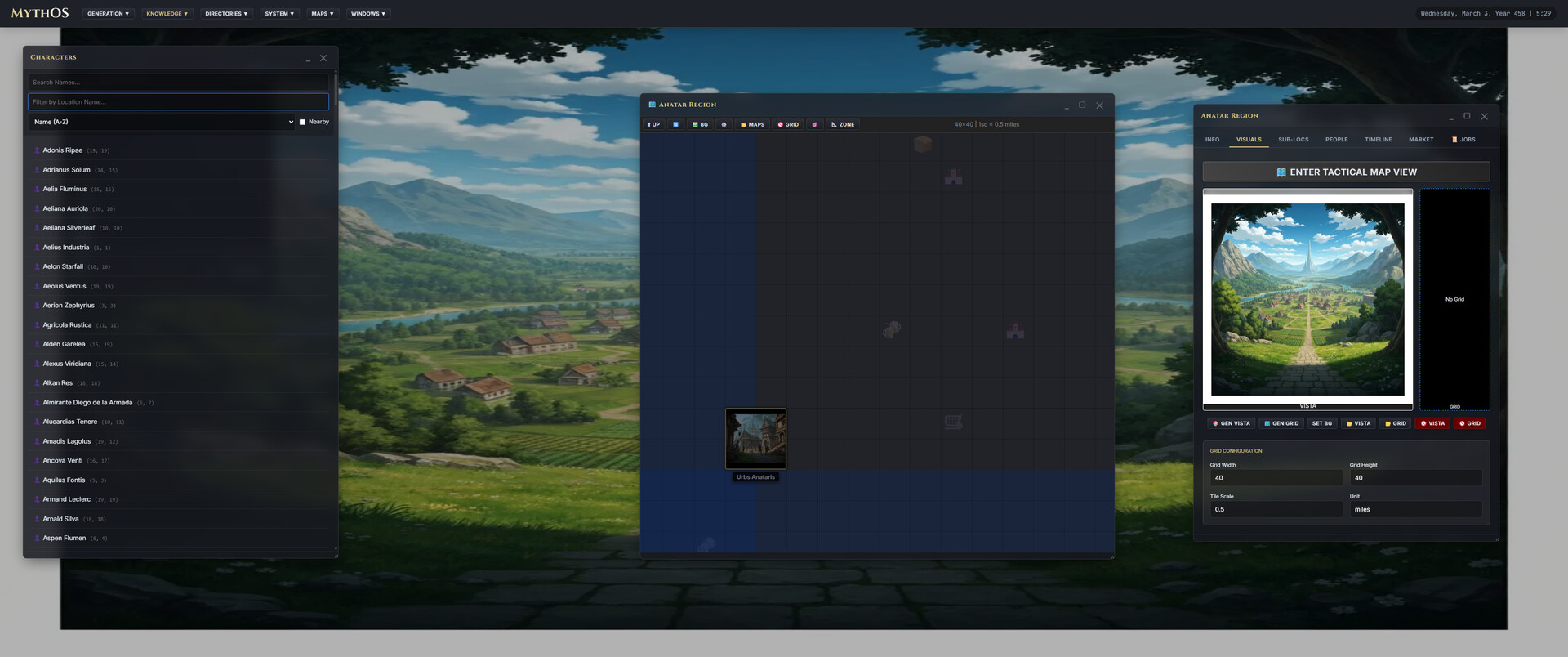Toggle GRID in the map toolbar
The width and height of the screenshot is (1568, 657).
coord(788,125)
